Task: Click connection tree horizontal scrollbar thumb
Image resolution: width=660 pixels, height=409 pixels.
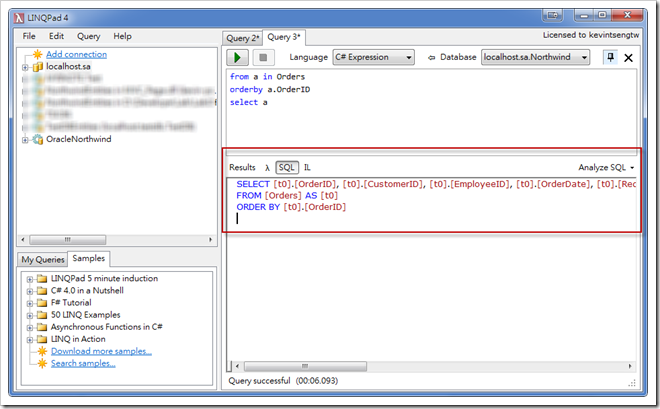Action: (x=67, y=240)
